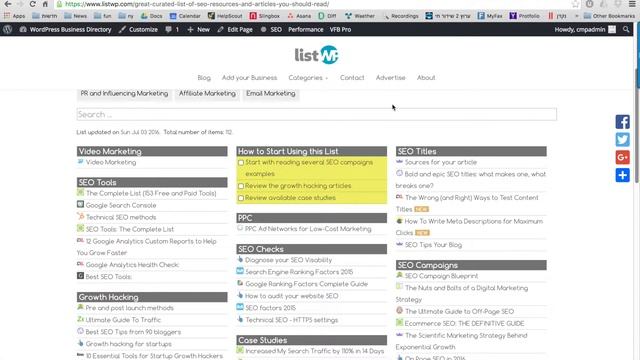Image resolution: width=640 pixels, height=360 pixels.
Task: Open 'Technical SEO - HTTPS settings' link
Action: pyautogui.click(x=291, y=320)
